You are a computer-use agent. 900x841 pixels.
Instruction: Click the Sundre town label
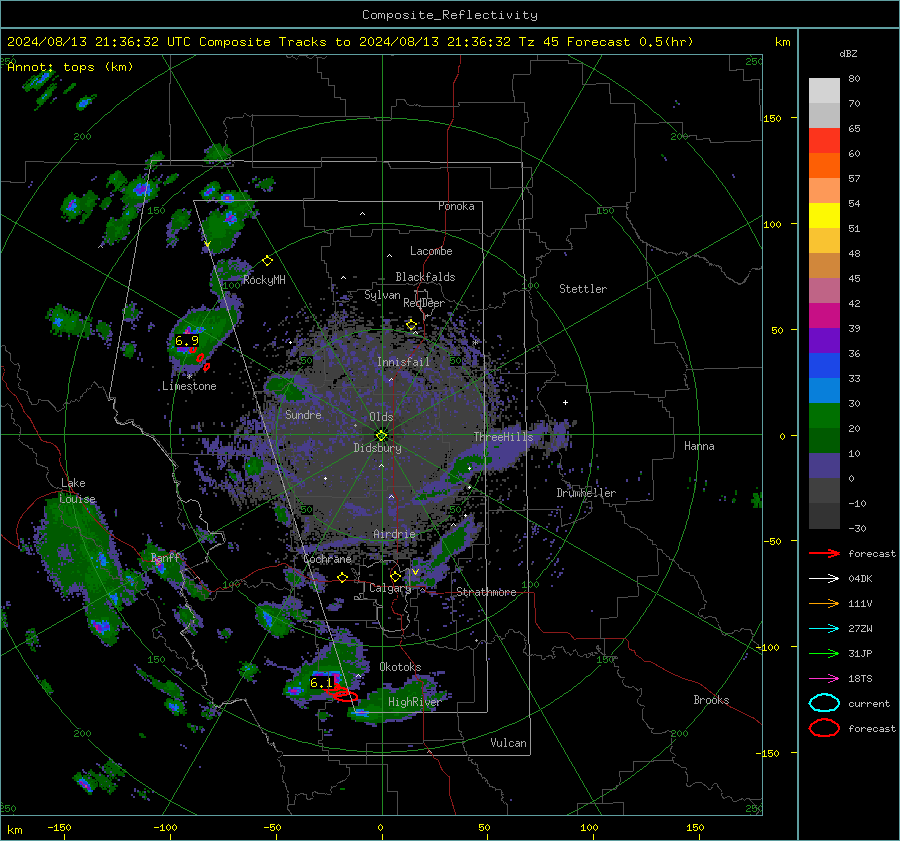click(x=303, y=414)
